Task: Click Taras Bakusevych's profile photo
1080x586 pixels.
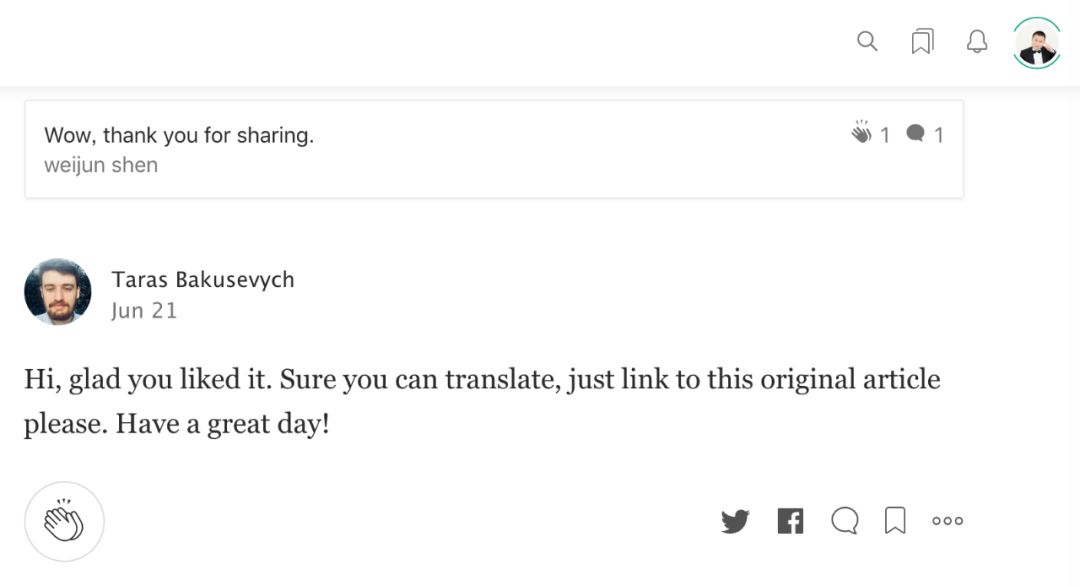Action: 58,292
